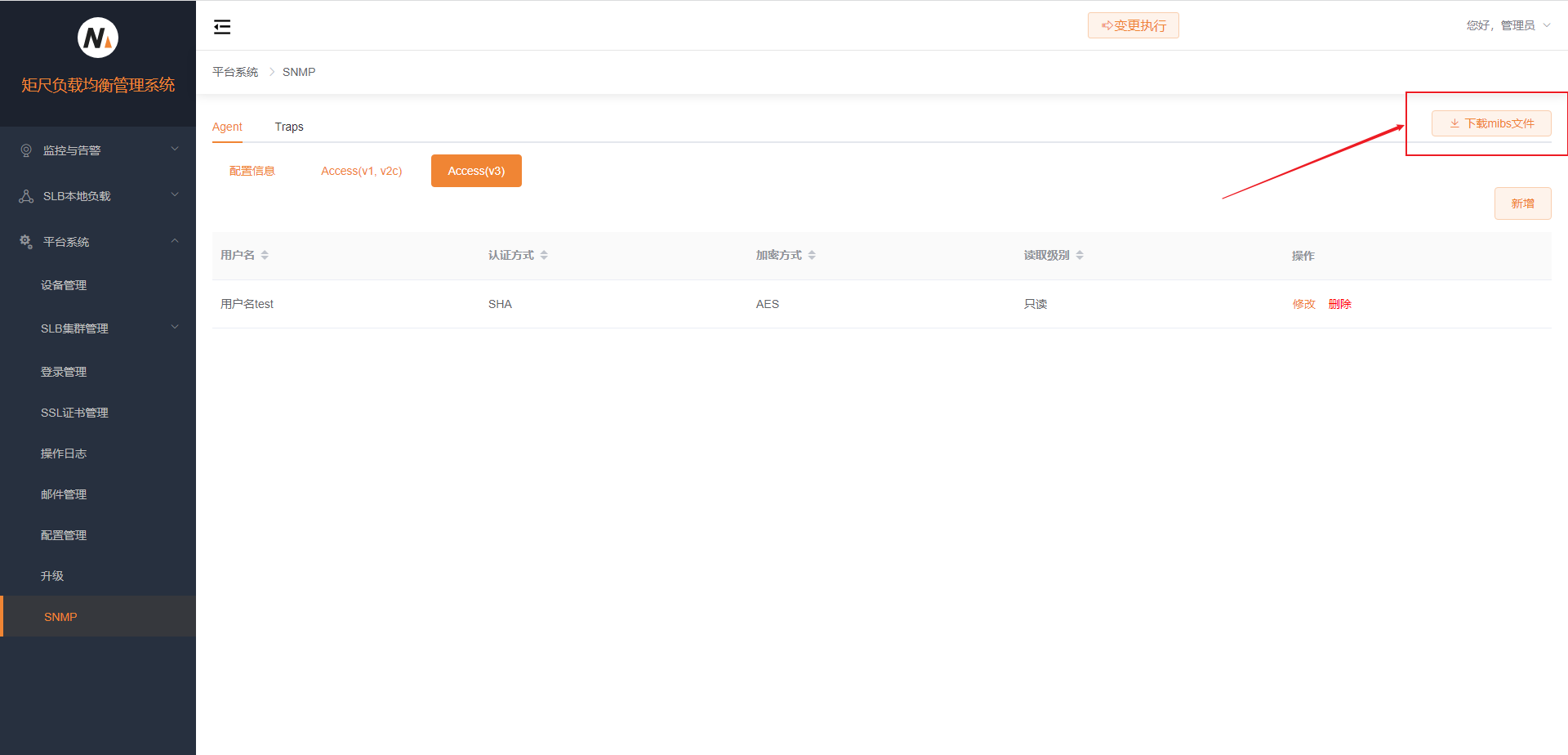
Task: Switch to the Traps tab
Action: click(x=289, y=127)
